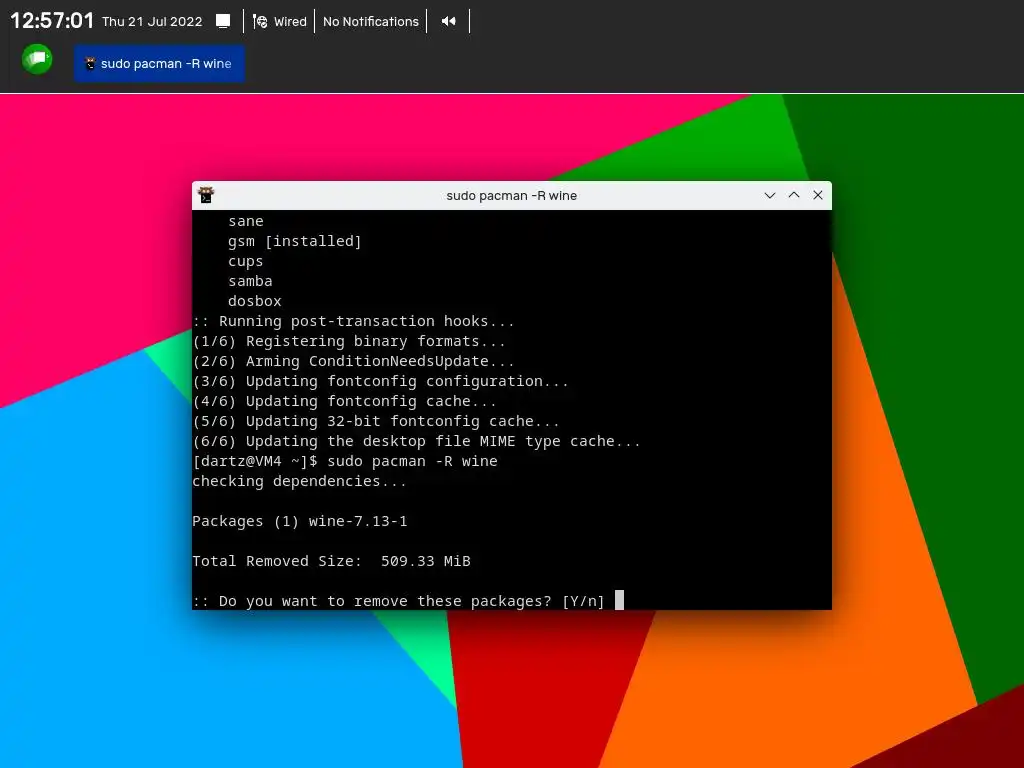Click the volume speaker icon in panel

tap(448, 22)
